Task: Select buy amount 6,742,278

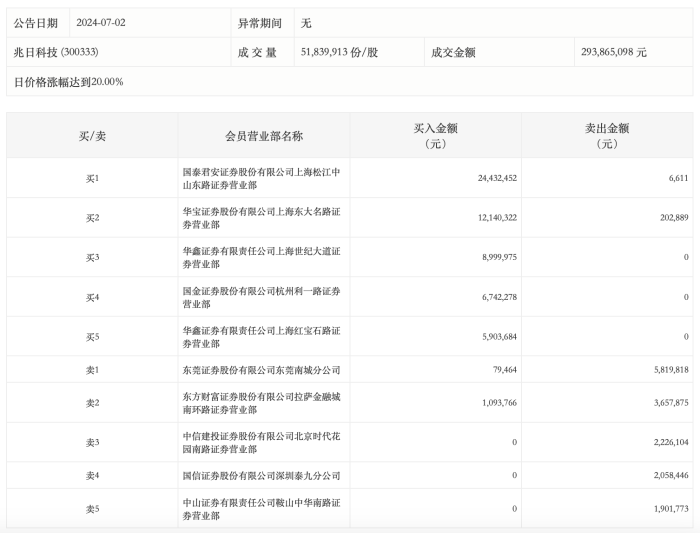Action: pos(500,297)
